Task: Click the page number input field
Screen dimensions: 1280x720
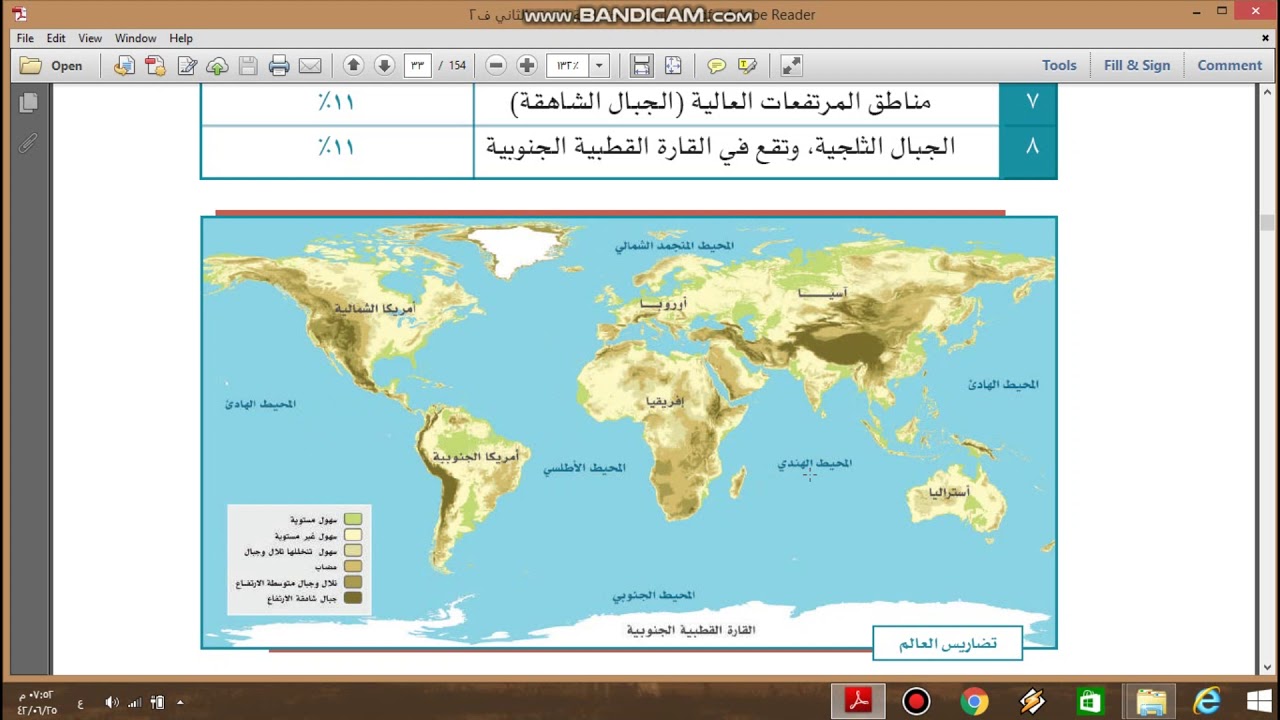Action: [417, 66]
